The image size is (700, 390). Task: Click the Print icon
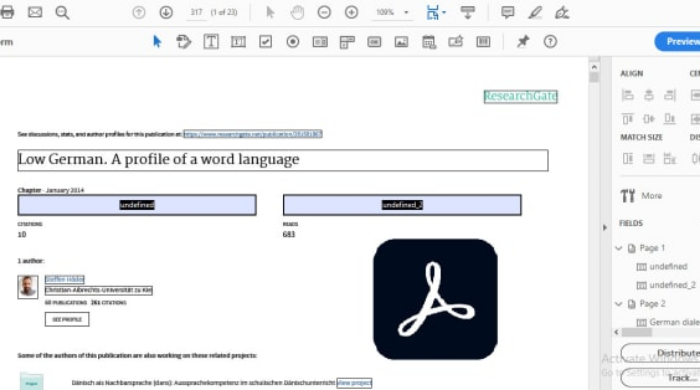click(x=7, y=12)
